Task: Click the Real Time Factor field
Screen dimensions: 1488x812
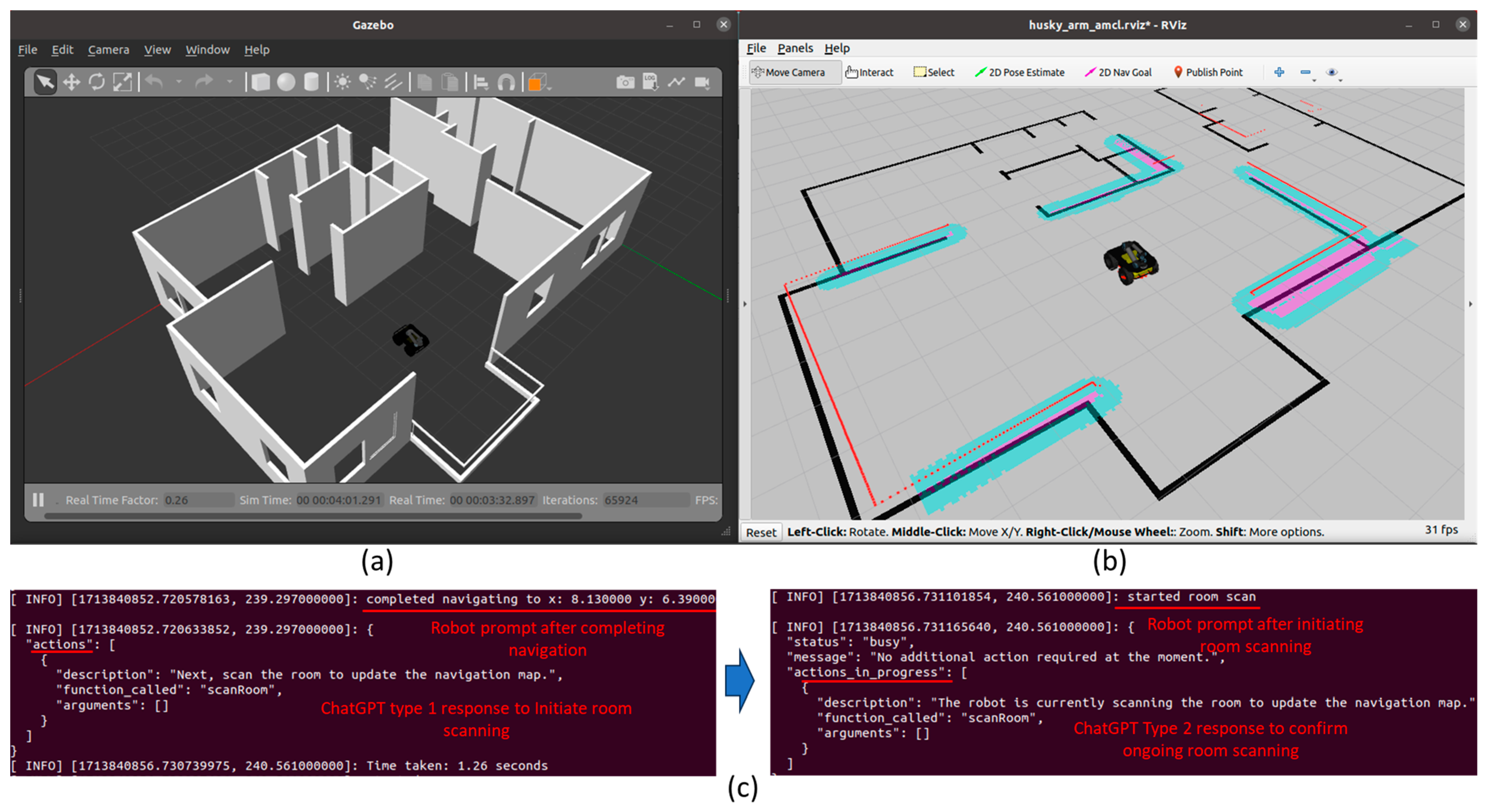Action: coord(198,500)
